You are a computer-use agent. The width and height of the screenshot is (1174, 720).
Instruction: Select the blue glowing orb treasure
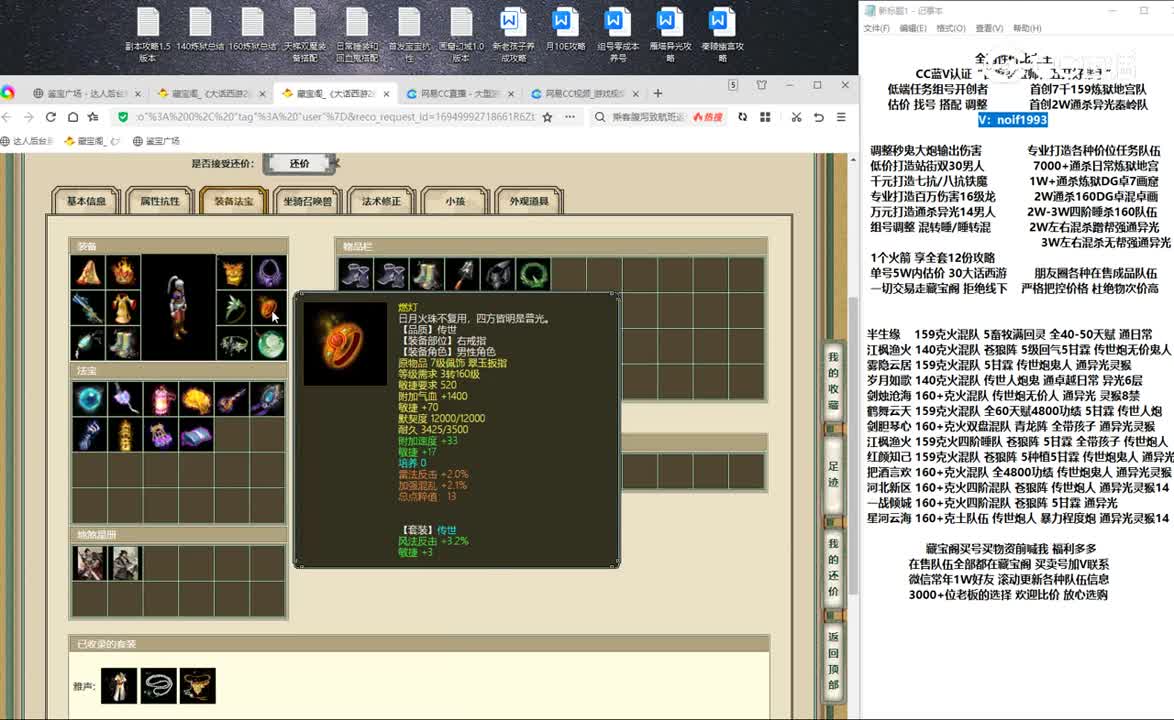click(x=89, y=399)
